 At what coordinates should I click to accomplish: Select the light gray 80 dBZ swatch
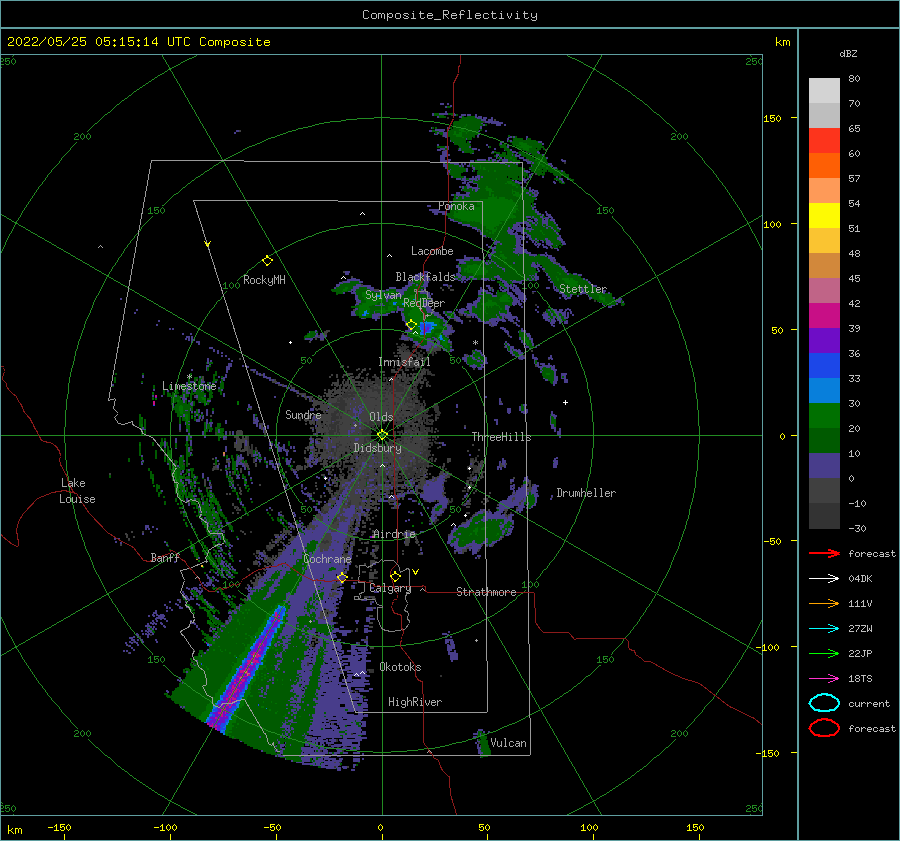pyautogui.click(x=824, y=91)
